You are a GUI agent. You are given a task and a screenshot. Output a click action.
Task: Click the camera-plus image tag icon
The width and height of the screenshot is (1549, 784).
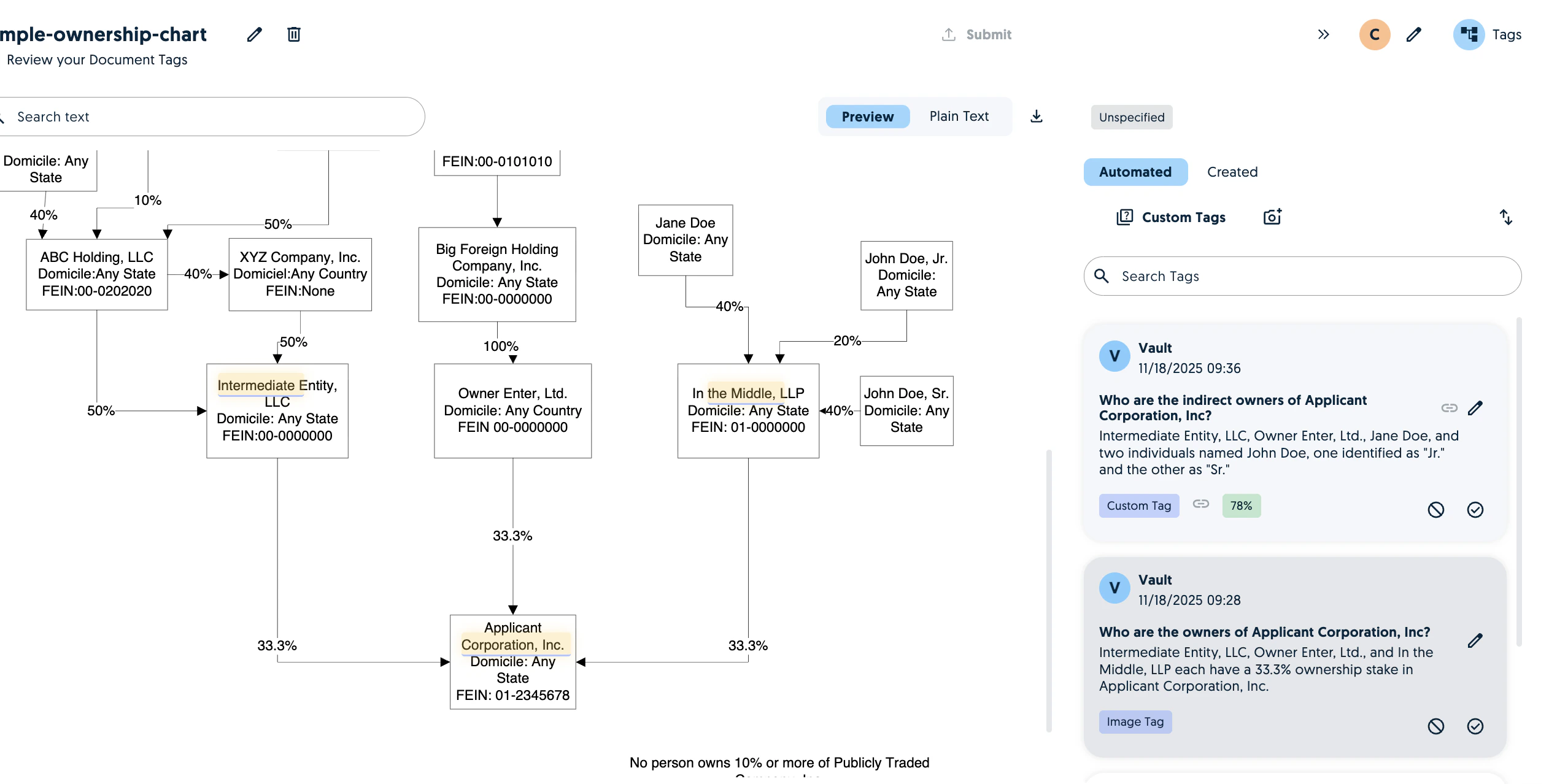coord(1272,217)
